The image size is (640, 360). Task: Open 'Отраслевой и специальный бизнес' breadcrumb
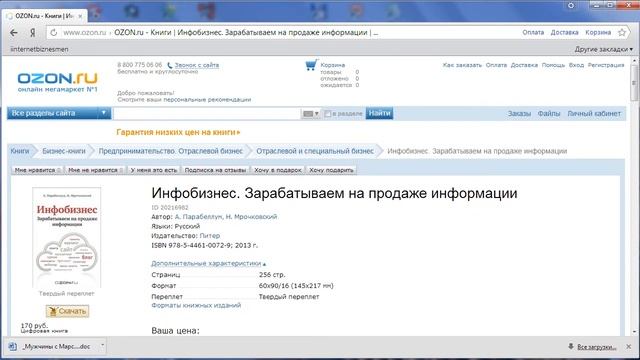[315, 151]
